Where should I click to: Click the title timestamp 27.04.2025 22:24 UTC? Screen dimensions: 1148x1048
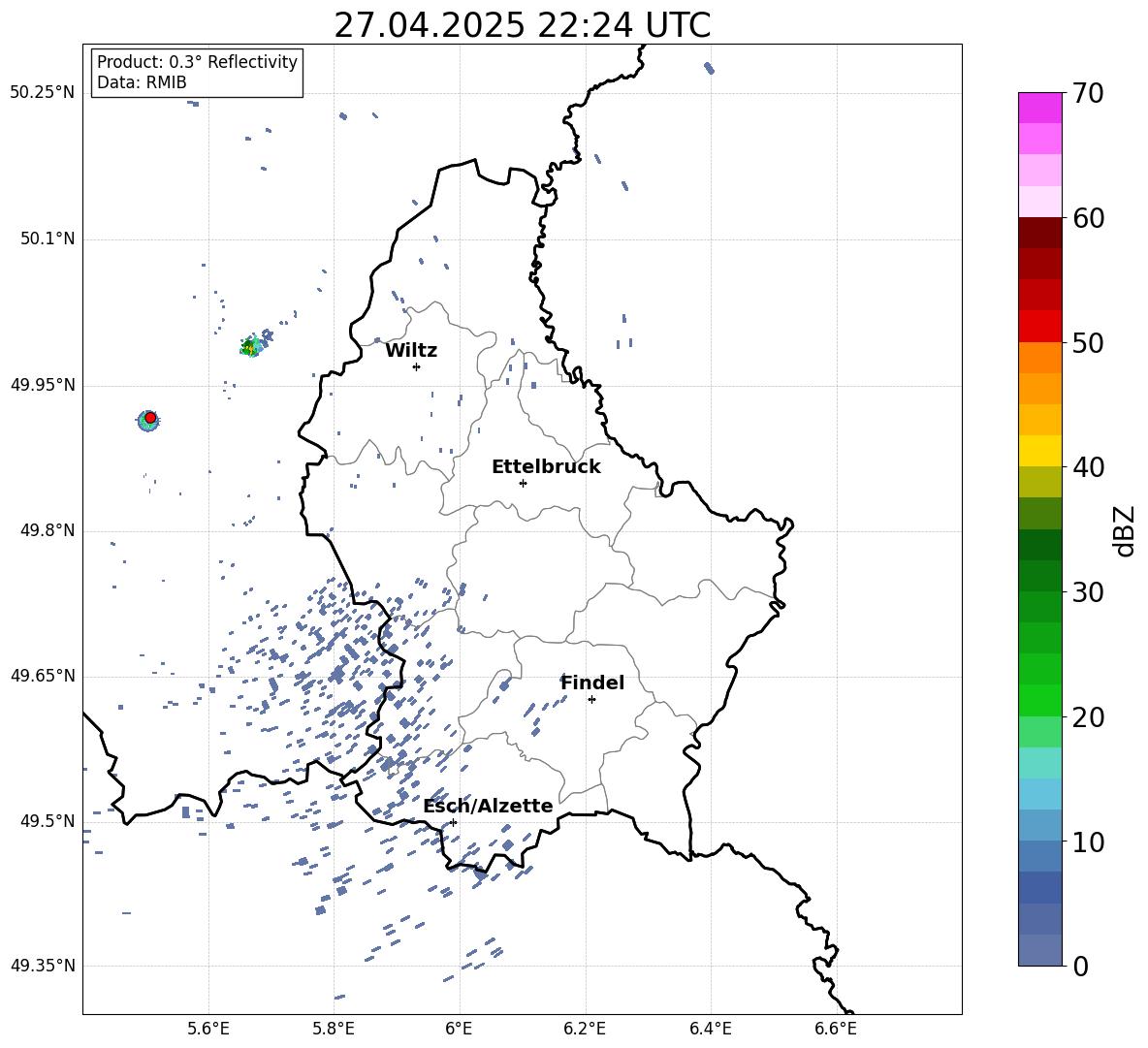(522, 25)
